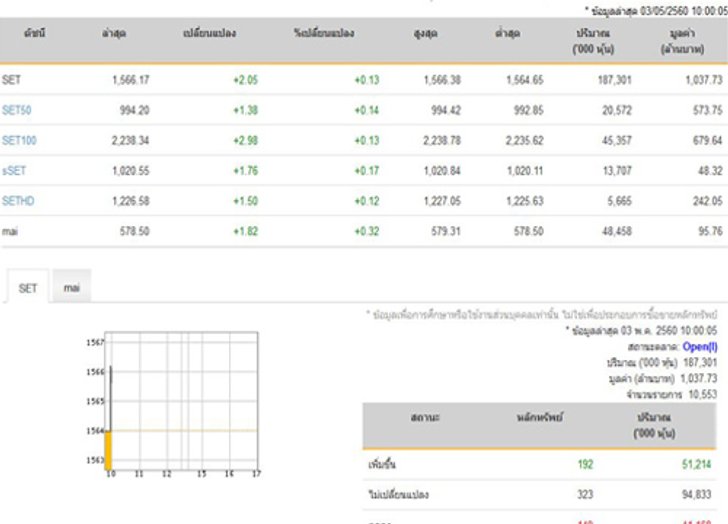Select advancing securities count 192

(585, 464)
